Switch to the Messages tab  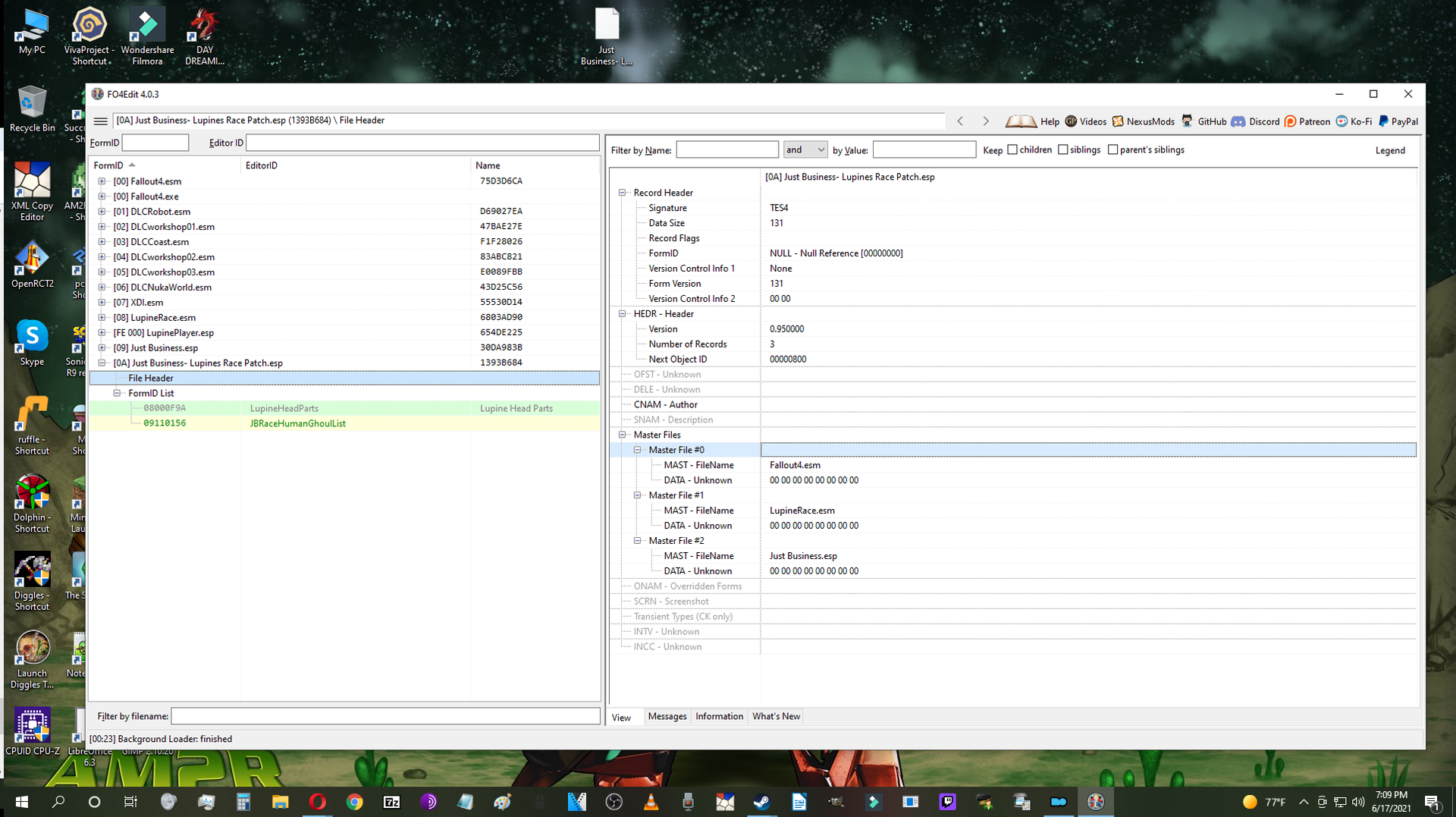pyautogui.click(x=667, y=717)
